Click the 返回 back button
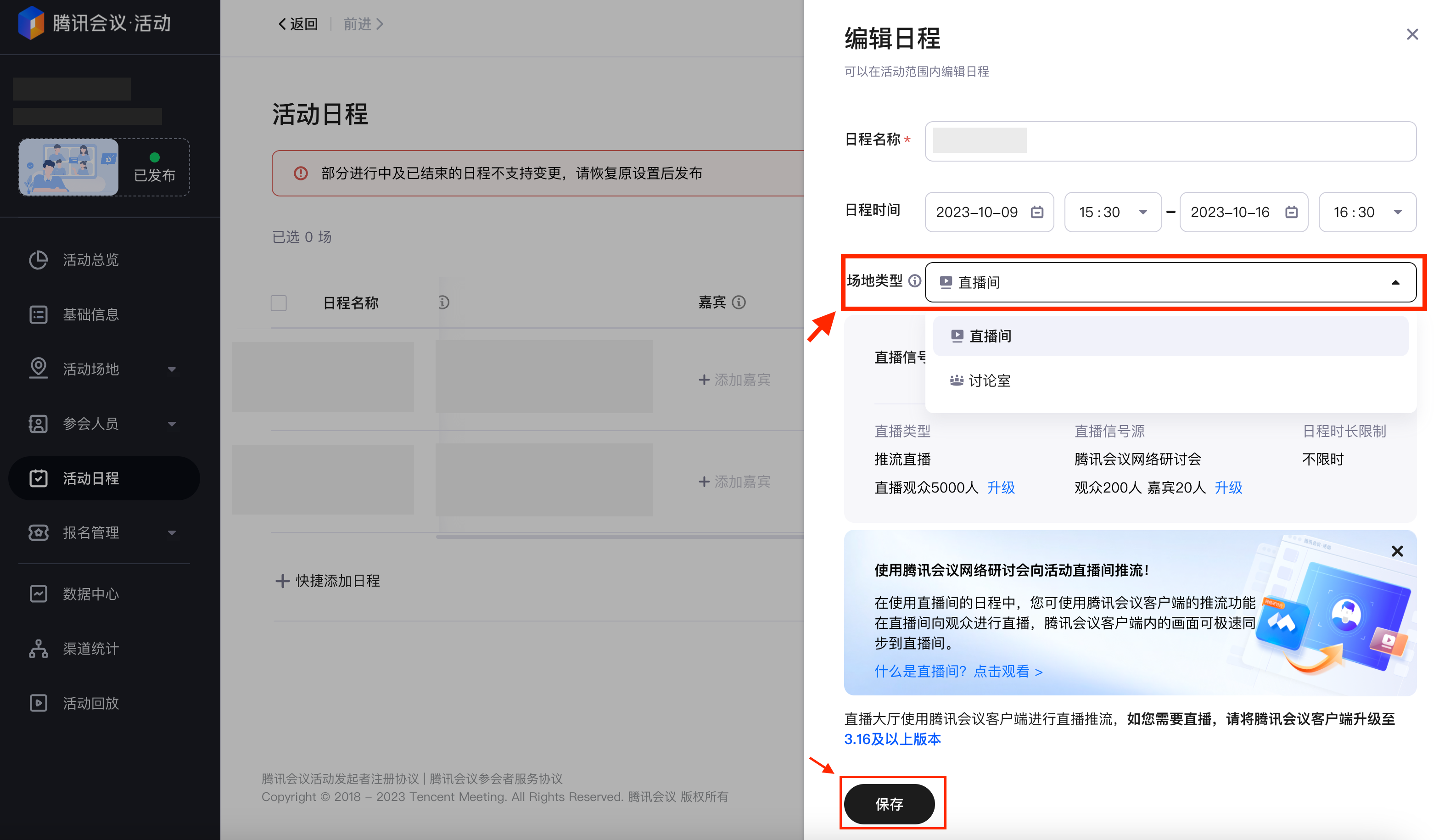The height and width of the screenshot is (840, 1456). click(297, 24)
